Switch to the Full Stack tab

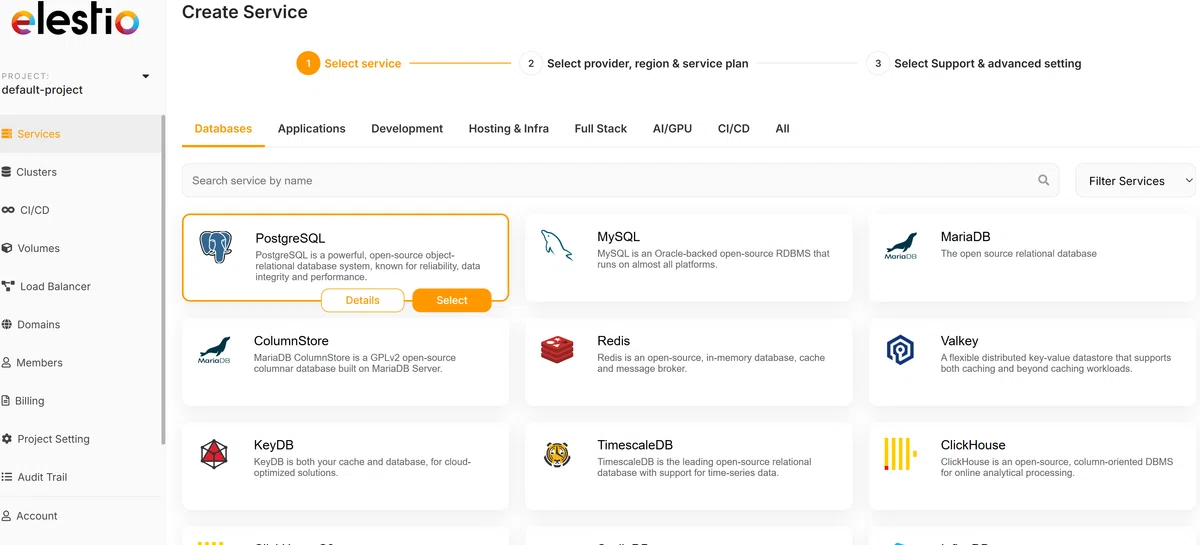coord(601,129)
